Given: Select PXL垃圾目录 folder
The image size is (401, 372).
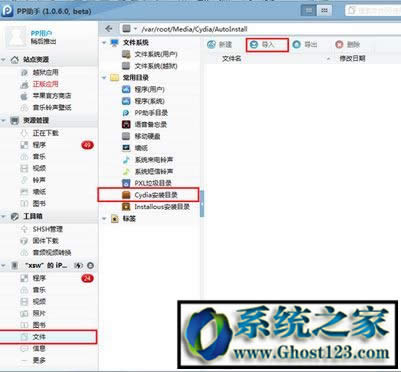Looking at the screenshot, I should point(153,183).
